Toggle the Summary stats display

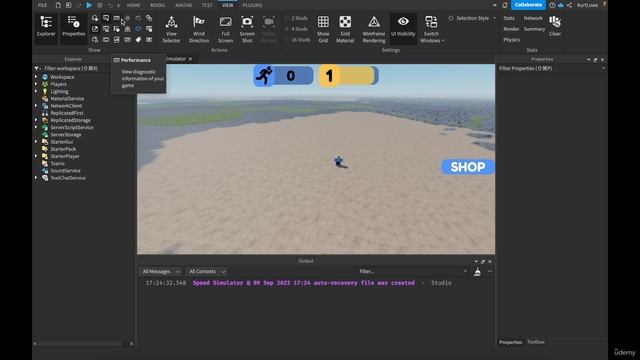click(534, 29)
